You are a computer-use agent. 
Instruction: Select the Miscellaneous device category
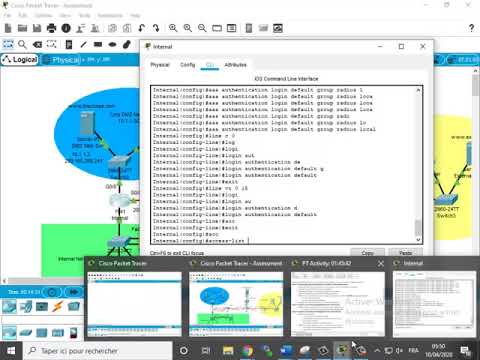point(74,306)
